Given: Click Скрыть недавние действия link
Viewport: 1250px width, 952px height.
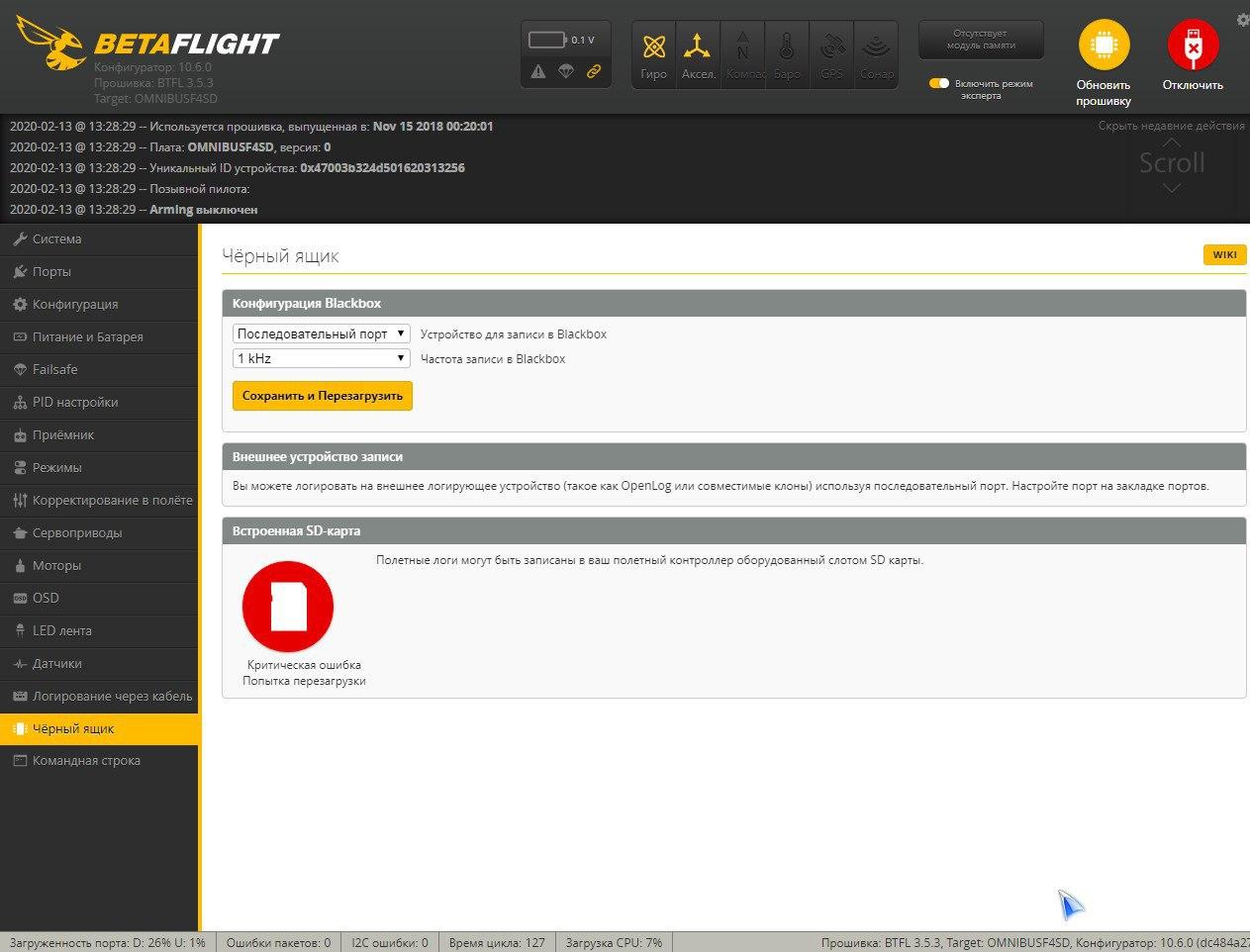Looking at the screenshot, I should tap(1172, 126).
